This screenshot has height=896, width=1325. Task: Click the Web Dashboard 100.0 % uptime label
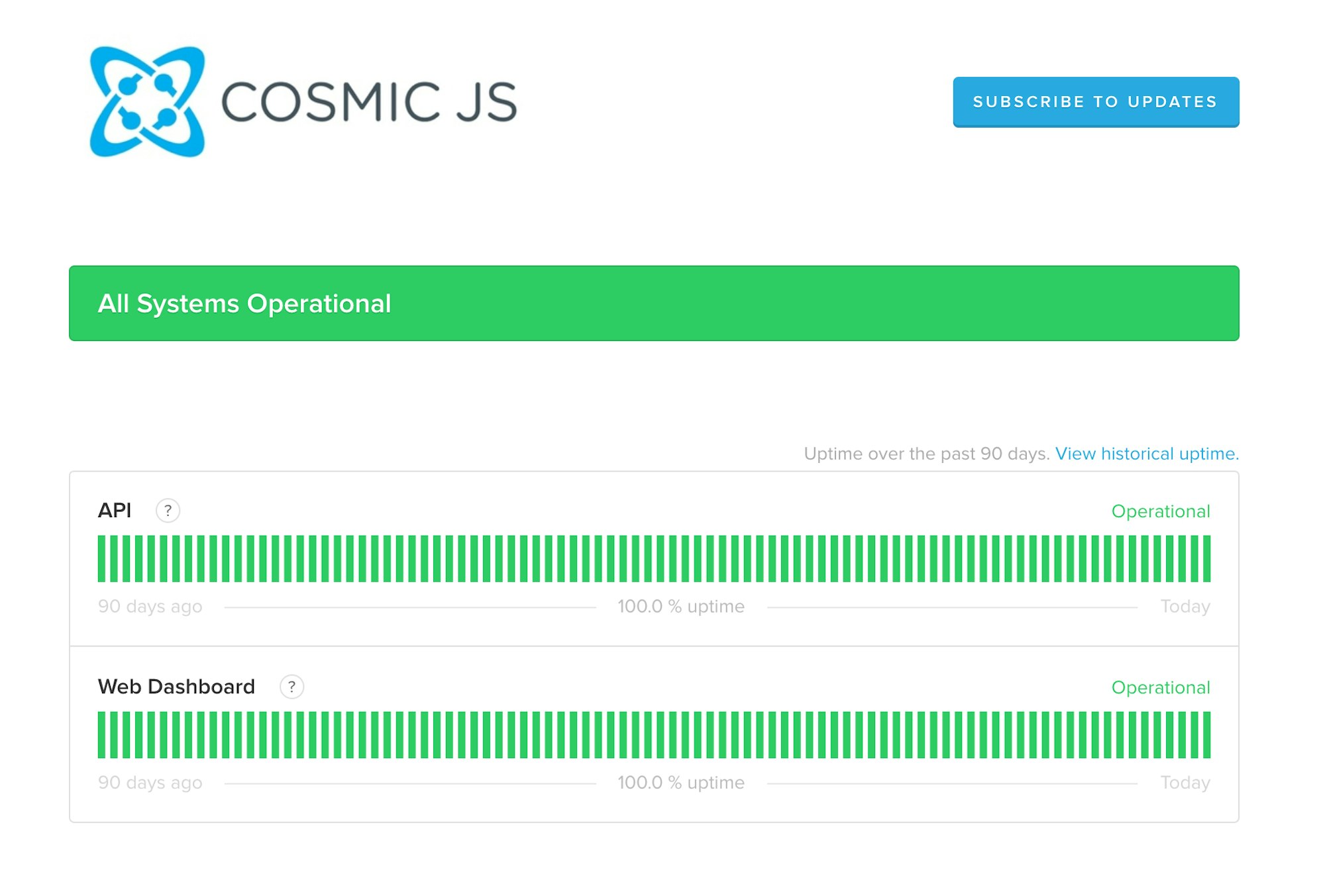pyautogui.click(x=680, y=783)
